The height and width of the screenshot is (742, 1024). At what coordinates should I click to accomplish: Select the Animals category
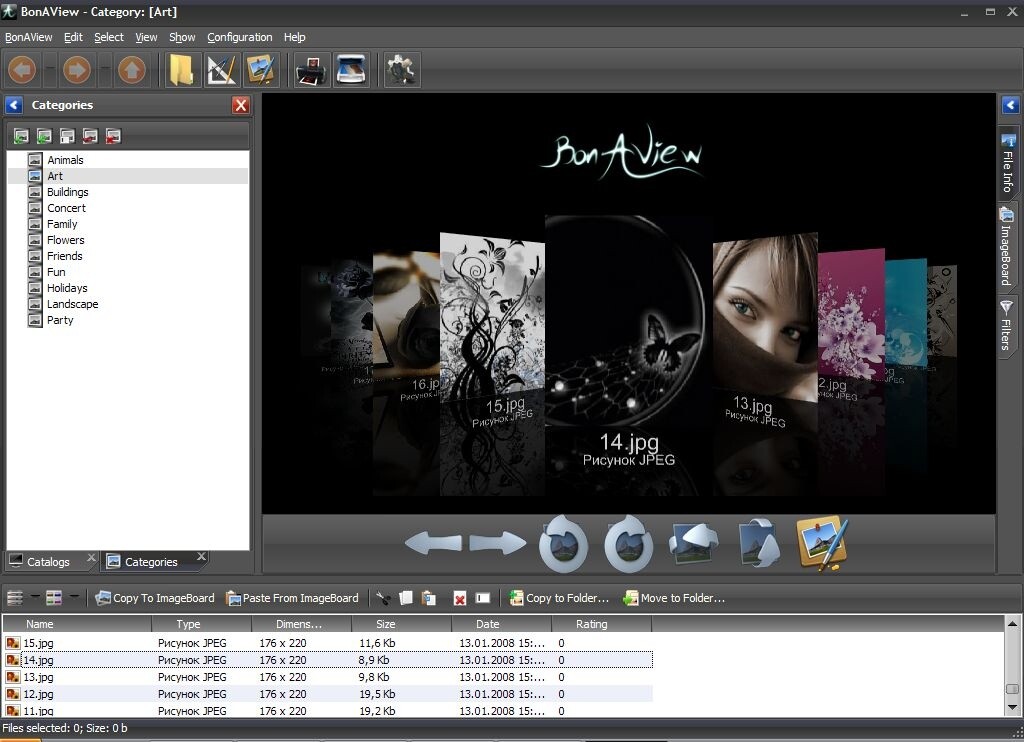pos(65,160)
